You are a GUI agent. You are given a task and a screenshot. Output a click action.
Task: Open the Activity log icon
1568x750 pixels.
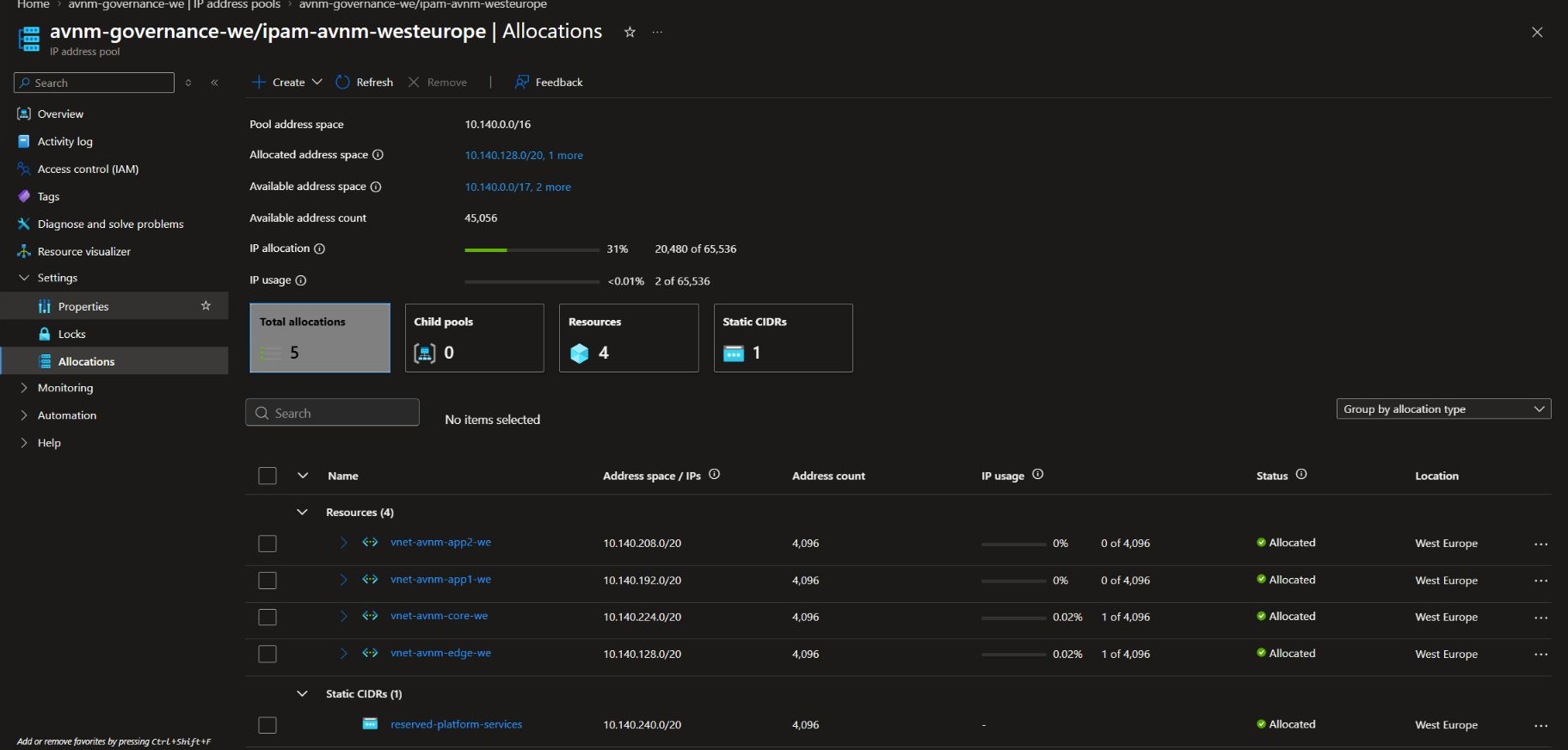[x=24, y=141]
